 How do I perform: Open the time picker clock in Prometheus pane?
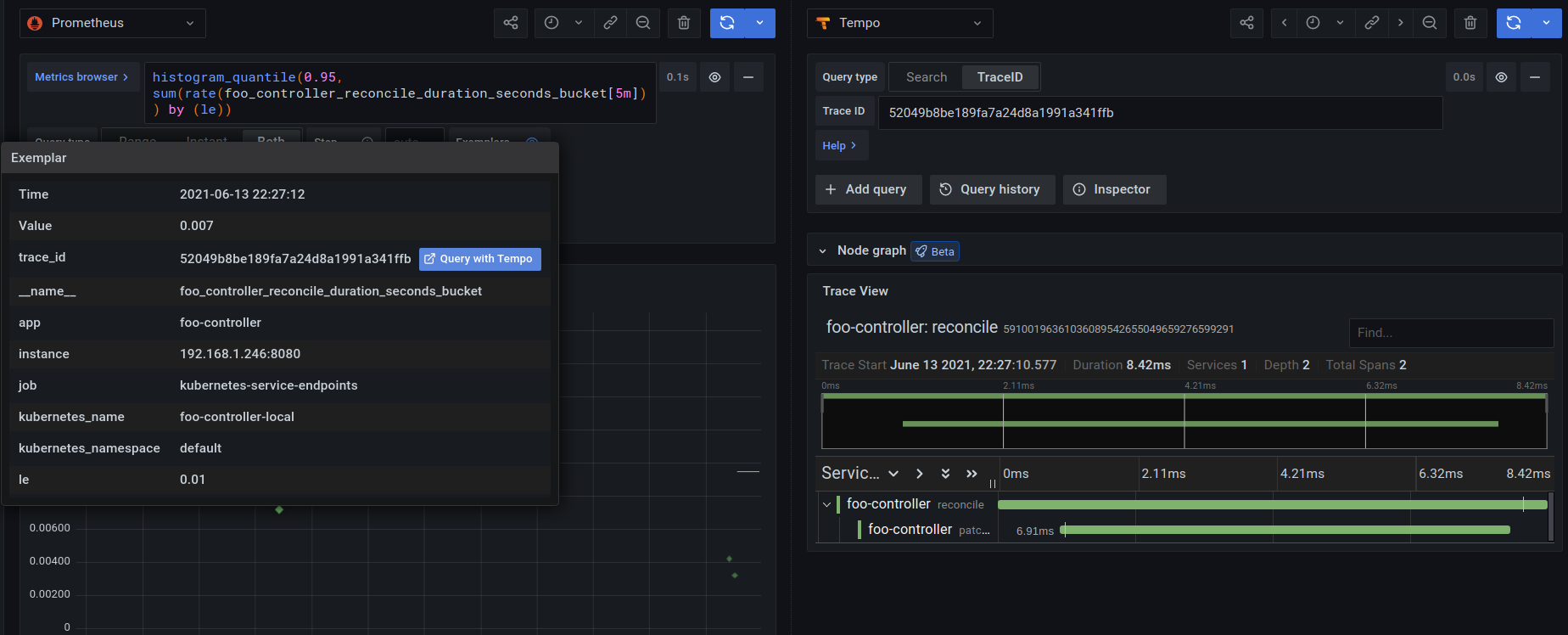[552, 23]
